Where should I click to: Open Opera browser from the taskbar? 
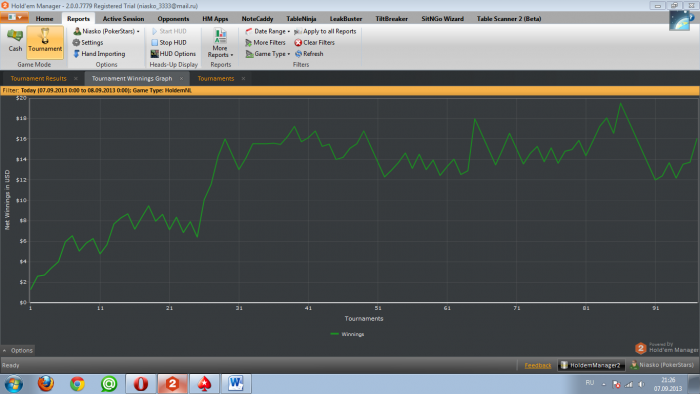tap(141, 384)
